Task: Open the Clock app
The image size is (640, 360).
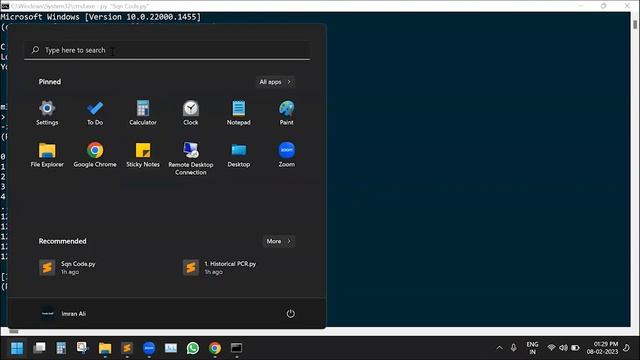Action: click(x=191, y=113)
